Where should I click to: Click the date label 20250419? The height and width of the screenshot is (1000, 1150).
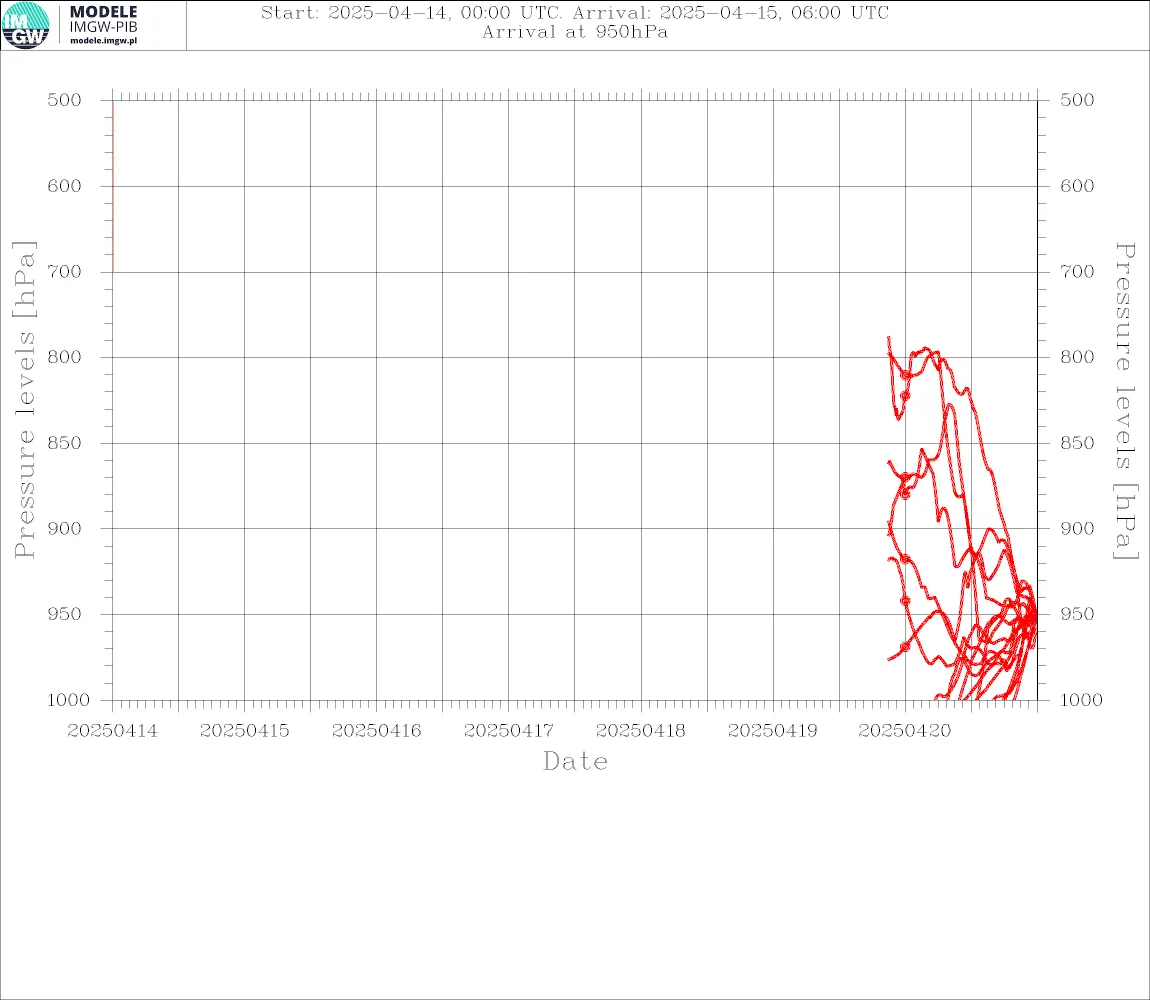tap(772, 731)
